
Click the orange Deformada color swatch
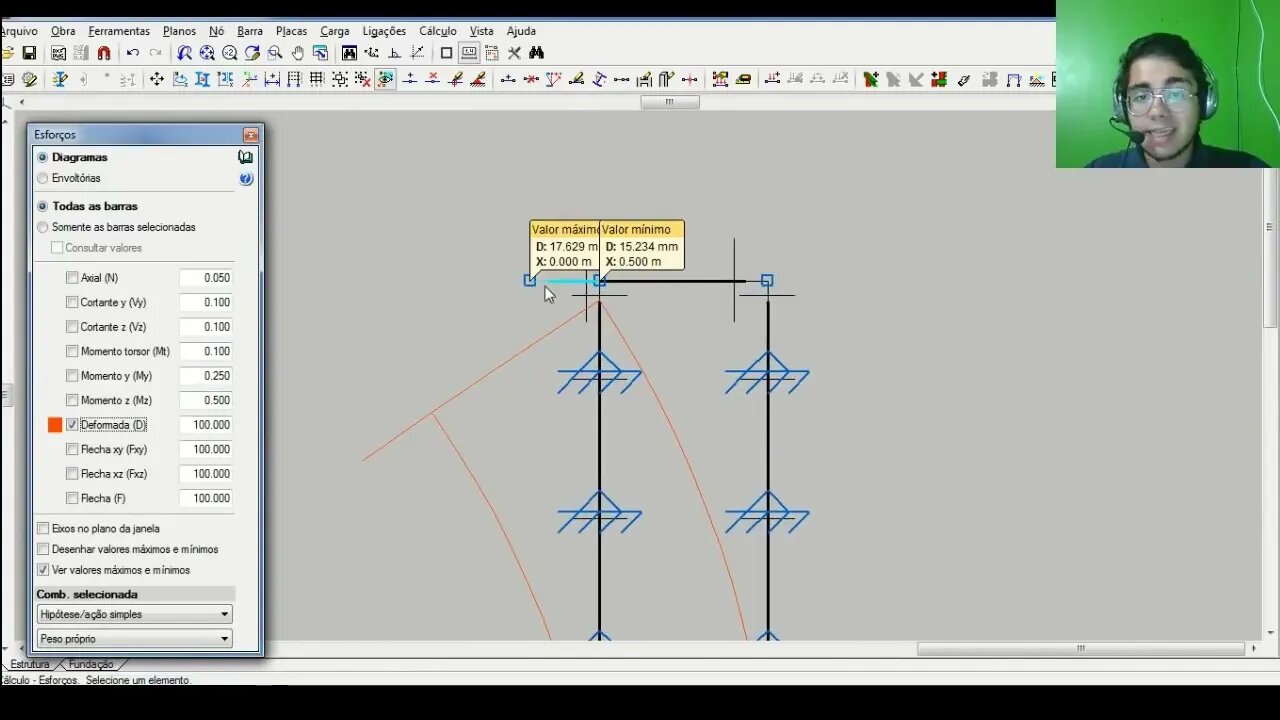point(55,425)
